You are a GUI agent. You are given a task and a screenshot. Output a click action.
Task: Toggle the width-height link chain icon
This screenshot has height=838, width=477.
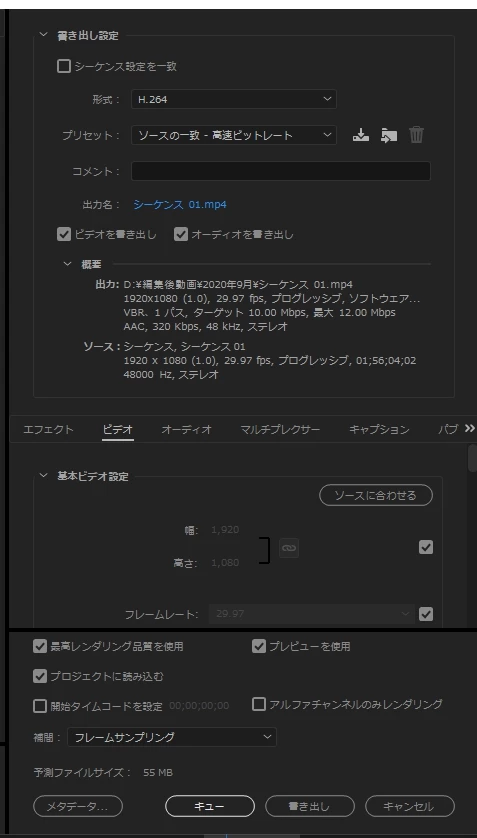tap(288, 548)
